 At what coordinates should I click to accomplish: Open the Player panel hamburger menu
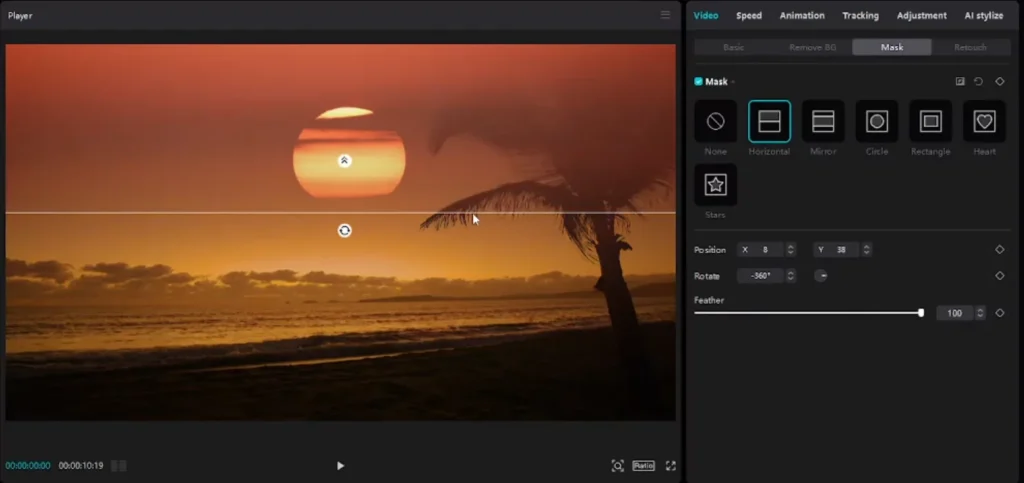coord(665,15)
